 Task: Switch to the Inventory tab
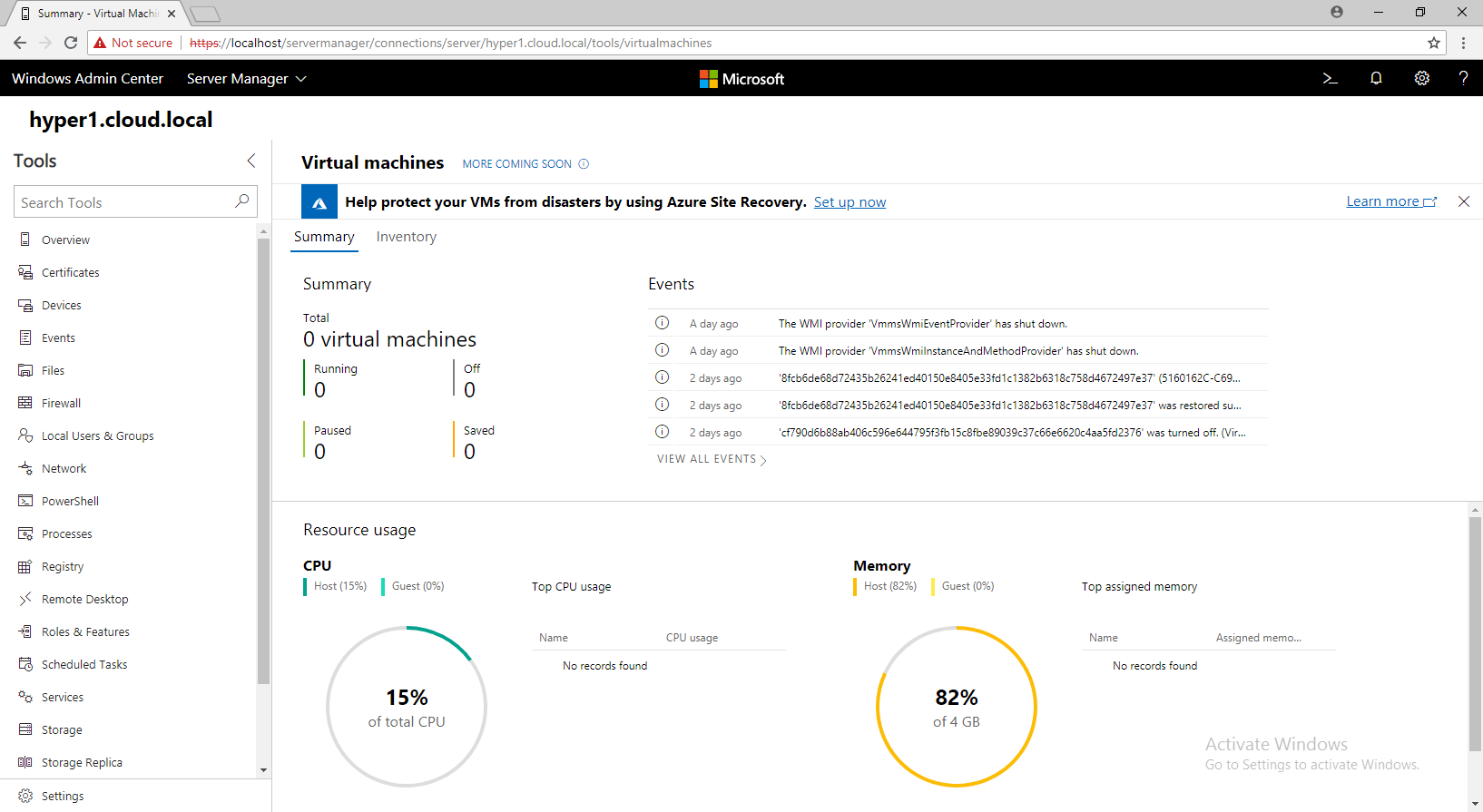tap(407, 237)
